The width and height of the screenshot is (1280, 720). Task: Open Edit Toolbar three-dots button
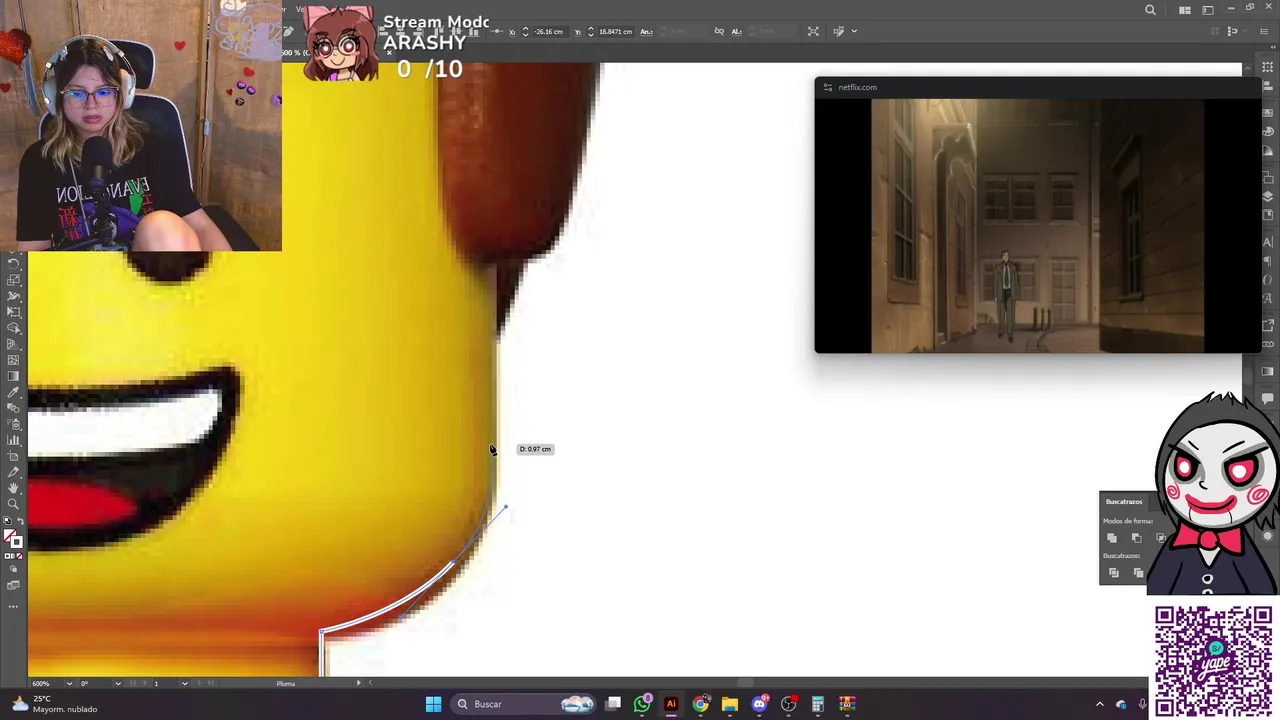tap(13, 606)
